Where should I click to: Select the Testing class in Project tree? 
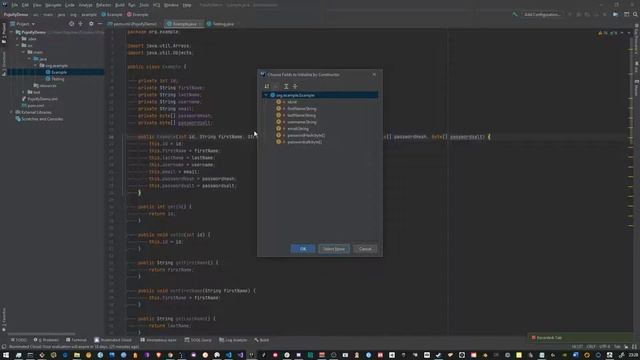(55, 79)
